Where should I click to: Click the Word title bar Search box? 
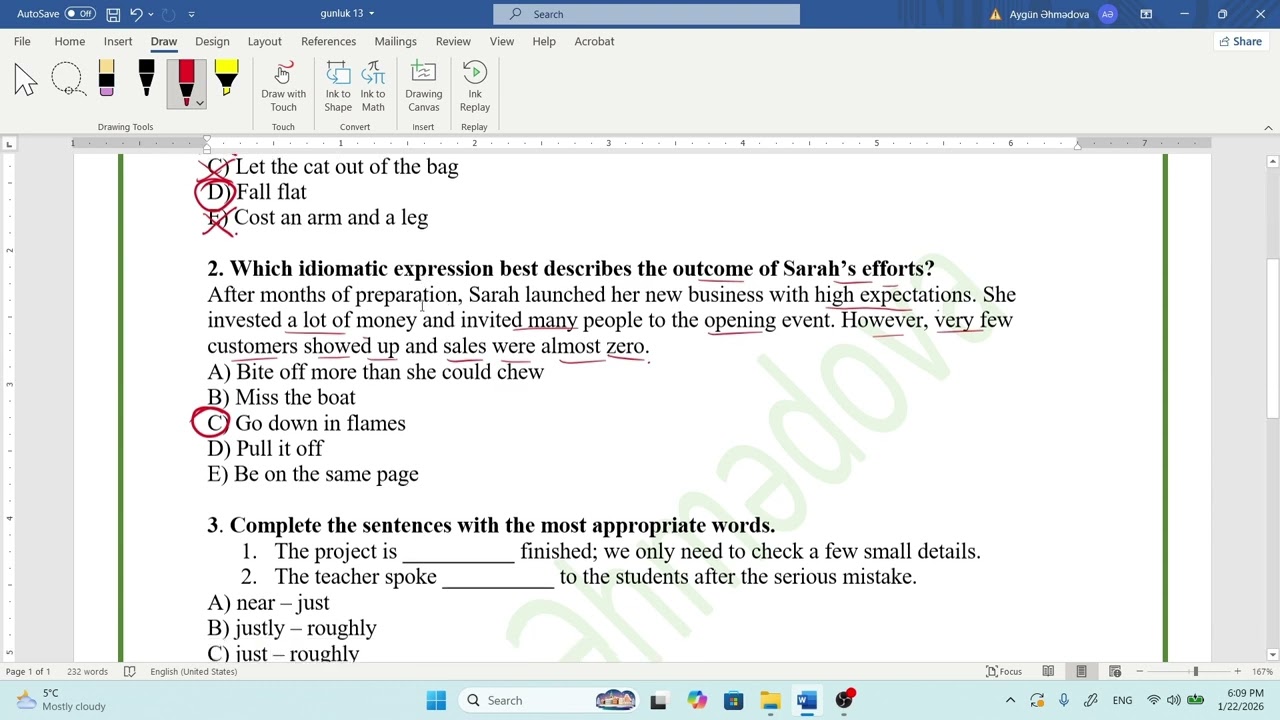coord(646,14)
